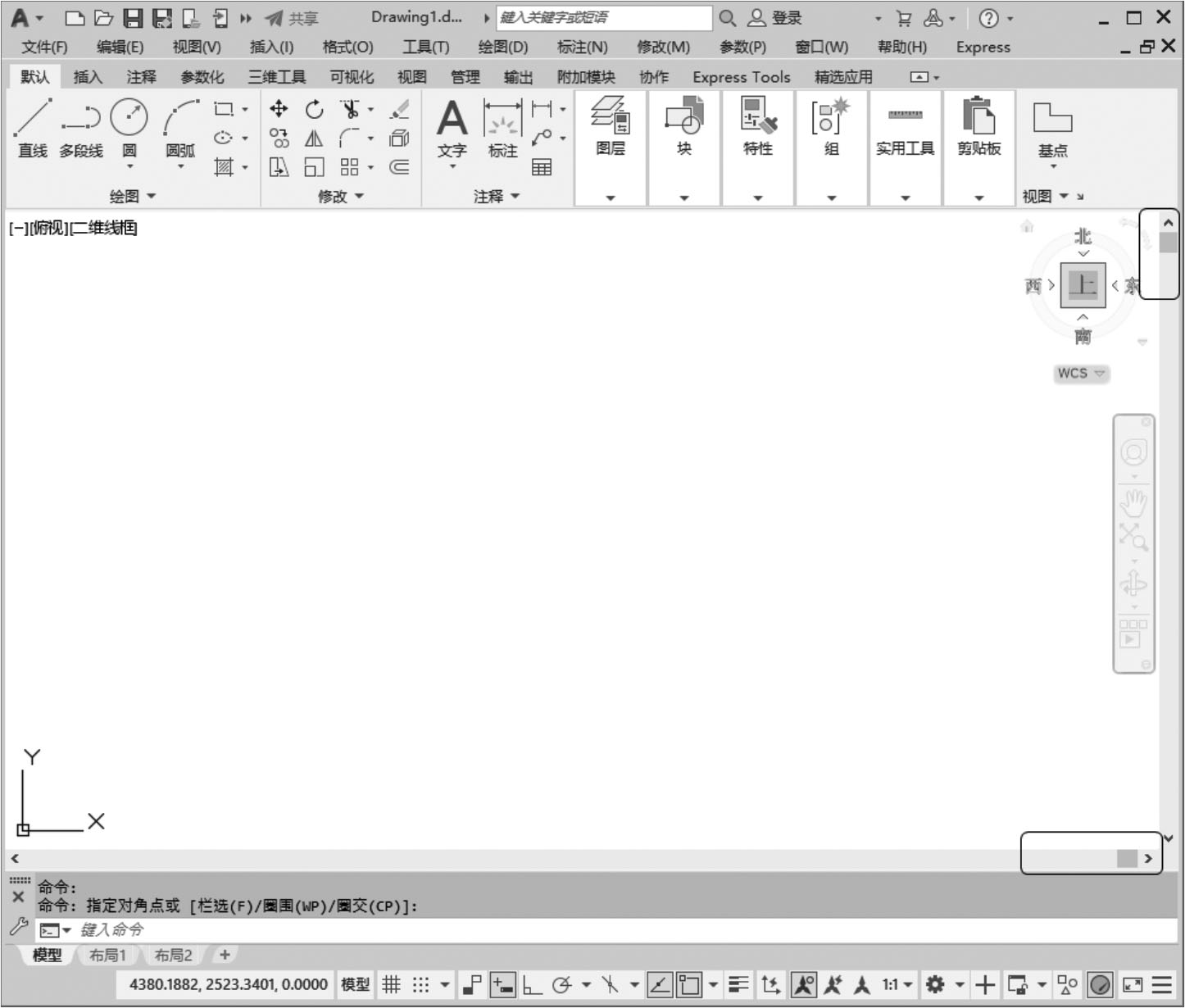The height and width of the screenshot is (1008, 1185).
Task: Toggle clean screen mode
Action: point(1133,984)
